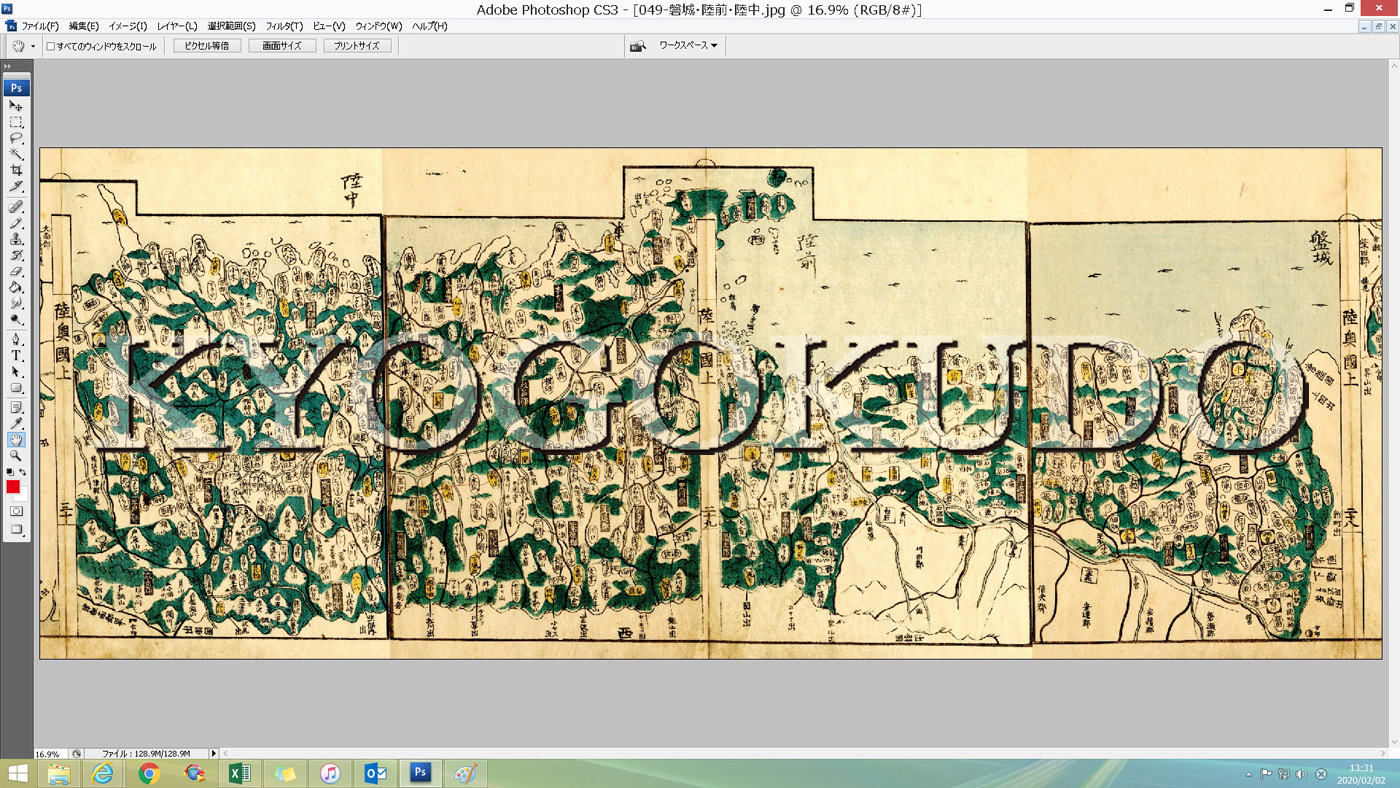The width and height of the screenshot is (1400, 788).
Task: Click the 16.9% zoom field
Action: [x=48, y=753]
